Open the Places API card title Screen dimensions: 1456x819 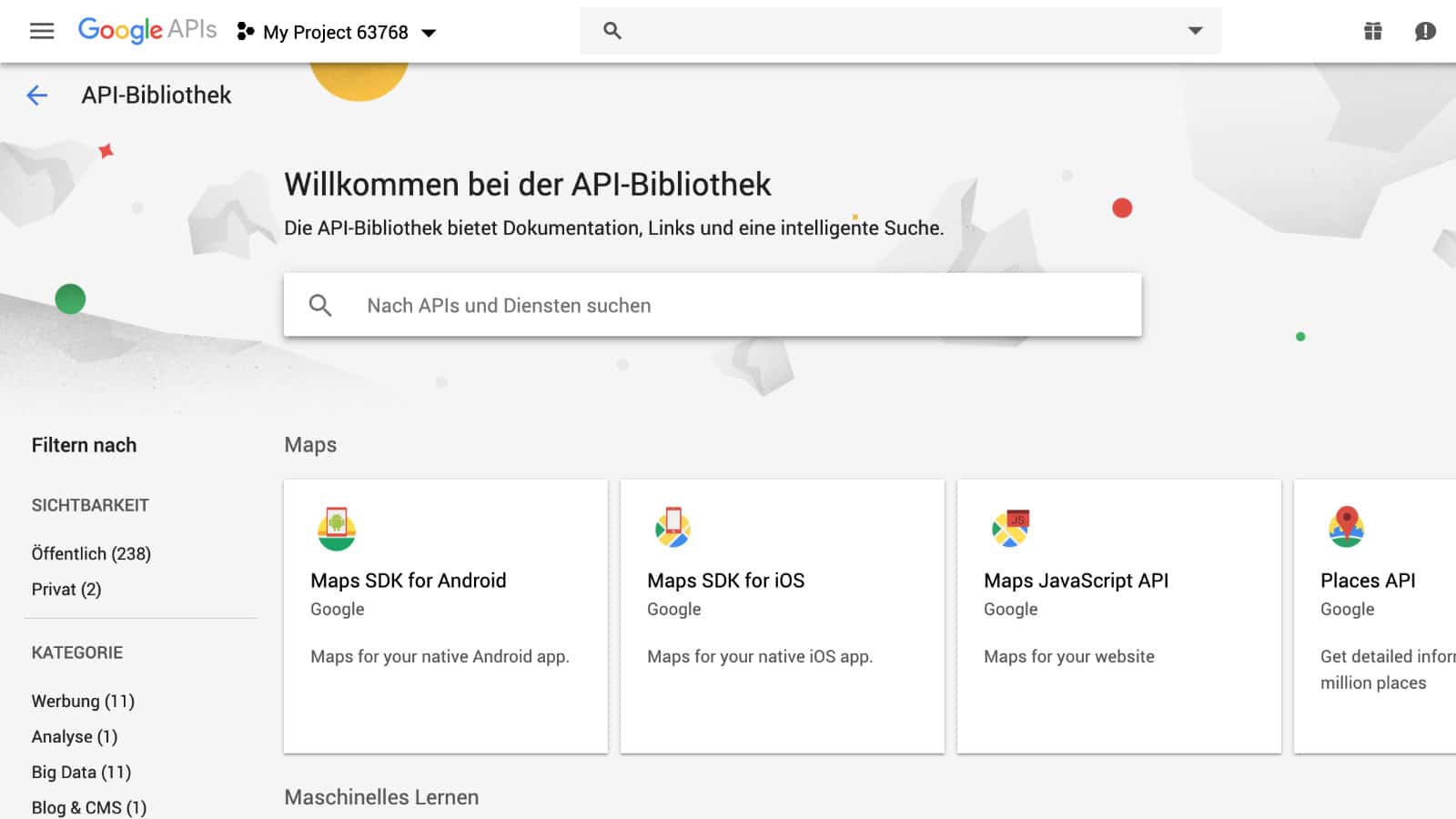click(1368, 581)
